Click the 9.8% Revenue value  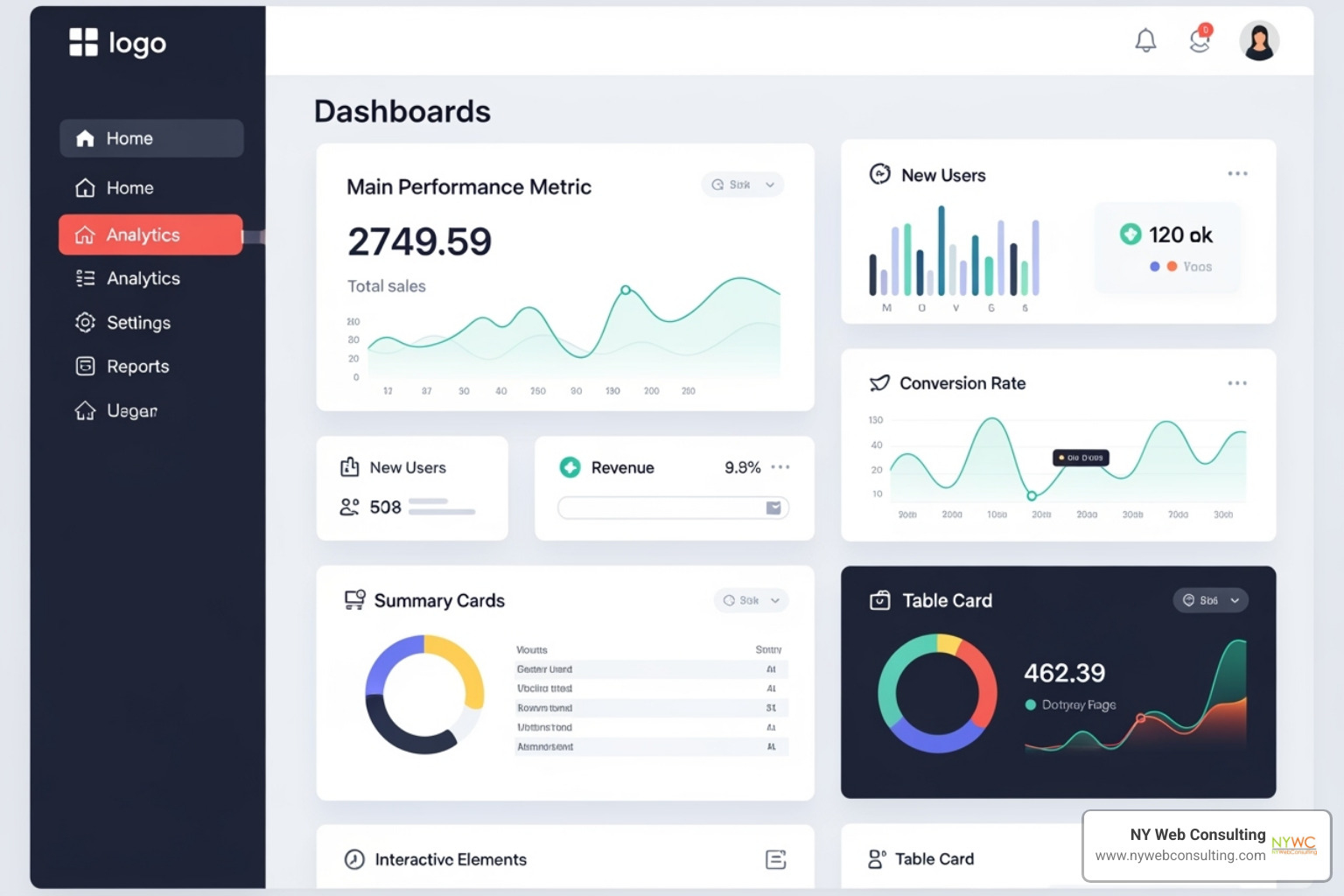tap(742, 467)
